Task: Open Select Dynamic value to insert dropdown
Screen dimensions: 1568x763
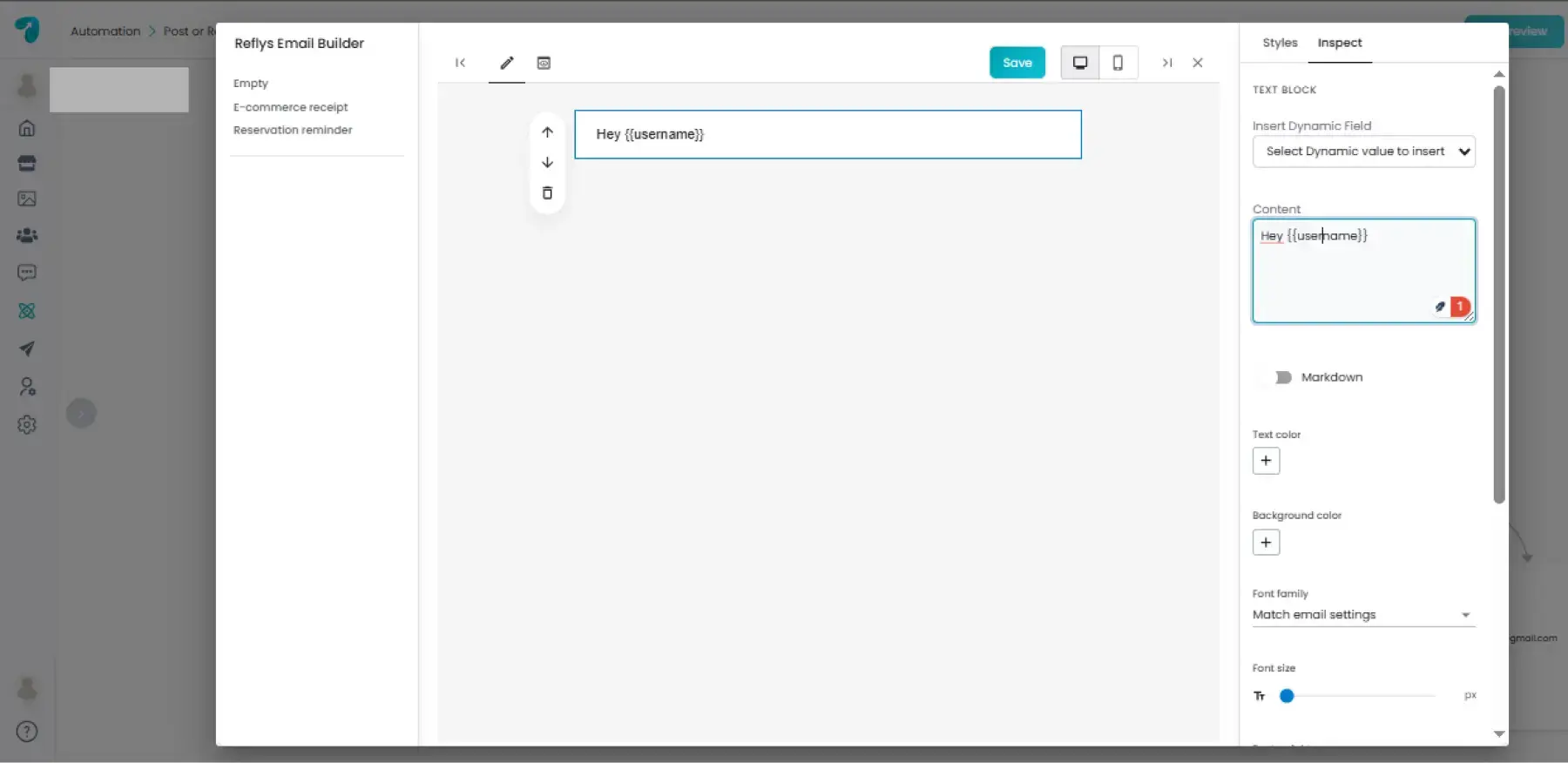Action: [1363, 152]
